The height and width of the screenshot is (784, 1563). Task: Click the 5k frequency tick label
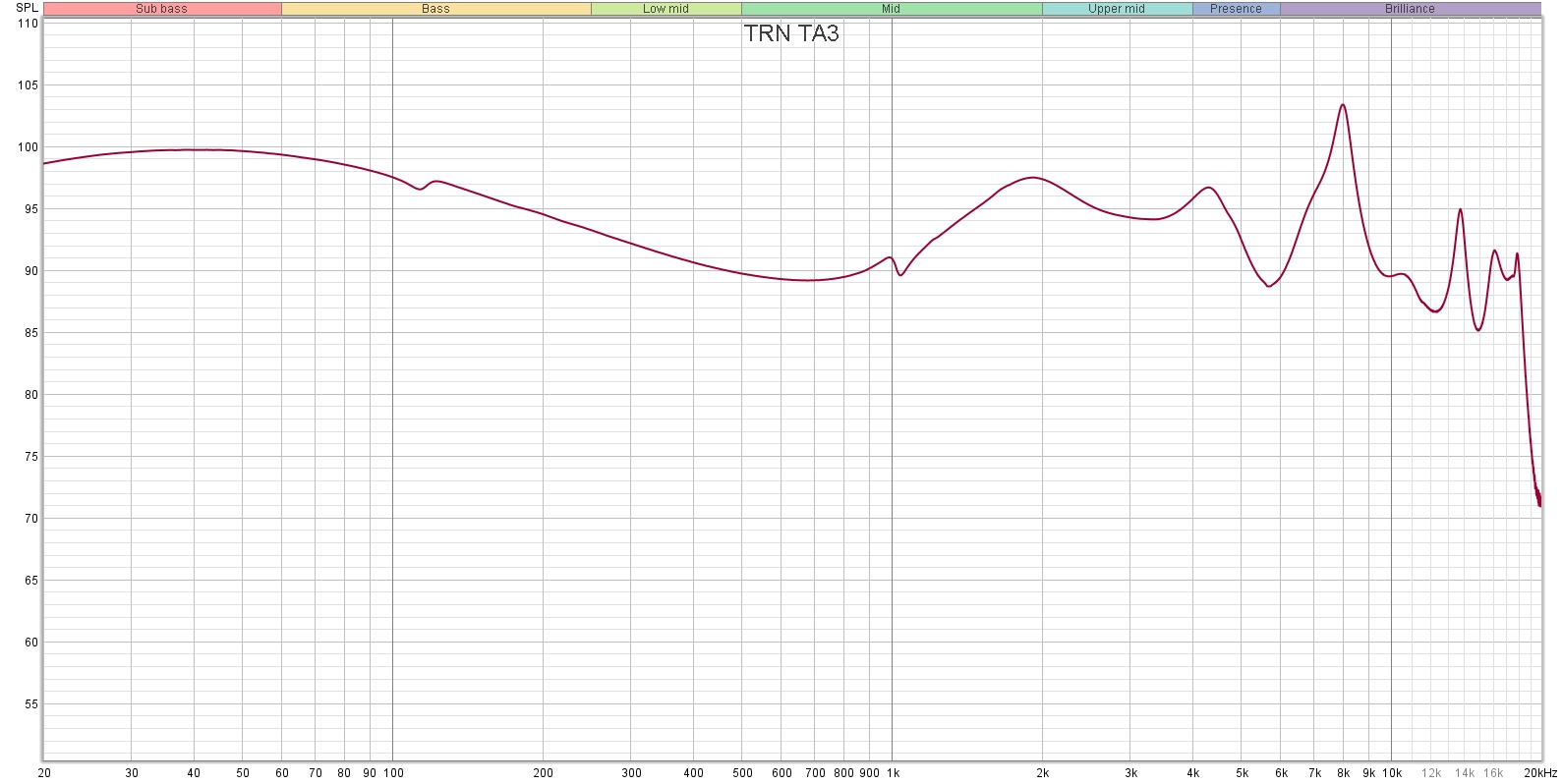1243,773
